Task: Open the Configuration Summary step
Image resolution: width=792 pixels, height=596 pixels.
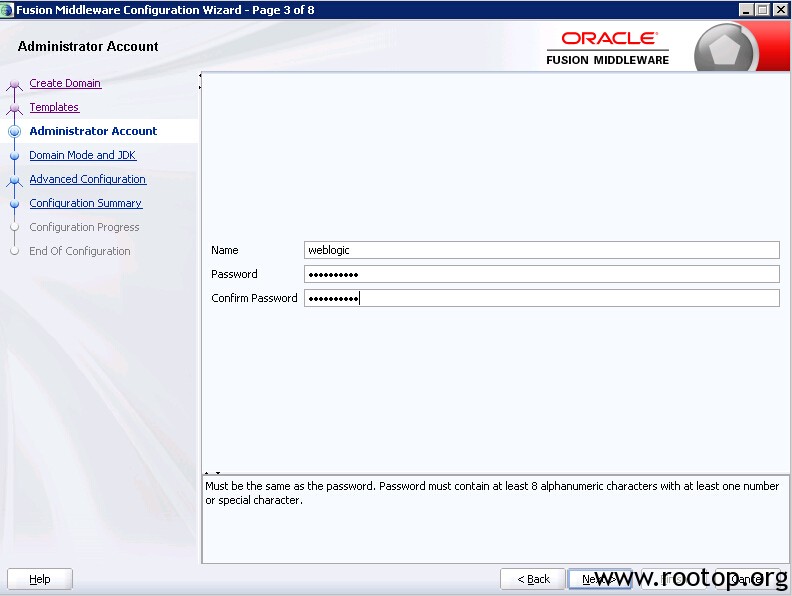Action: [86, 203]
